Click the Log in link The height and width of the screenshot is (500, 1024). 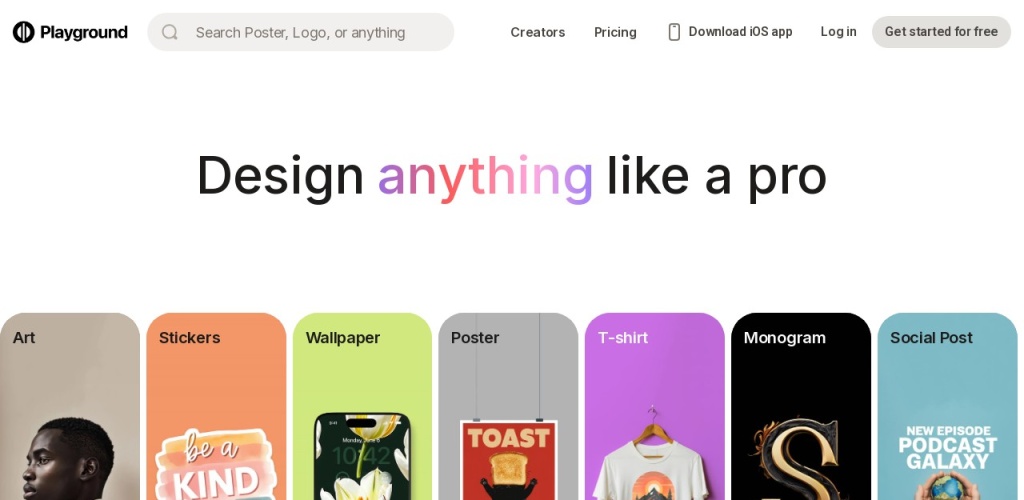coord(839,32)
